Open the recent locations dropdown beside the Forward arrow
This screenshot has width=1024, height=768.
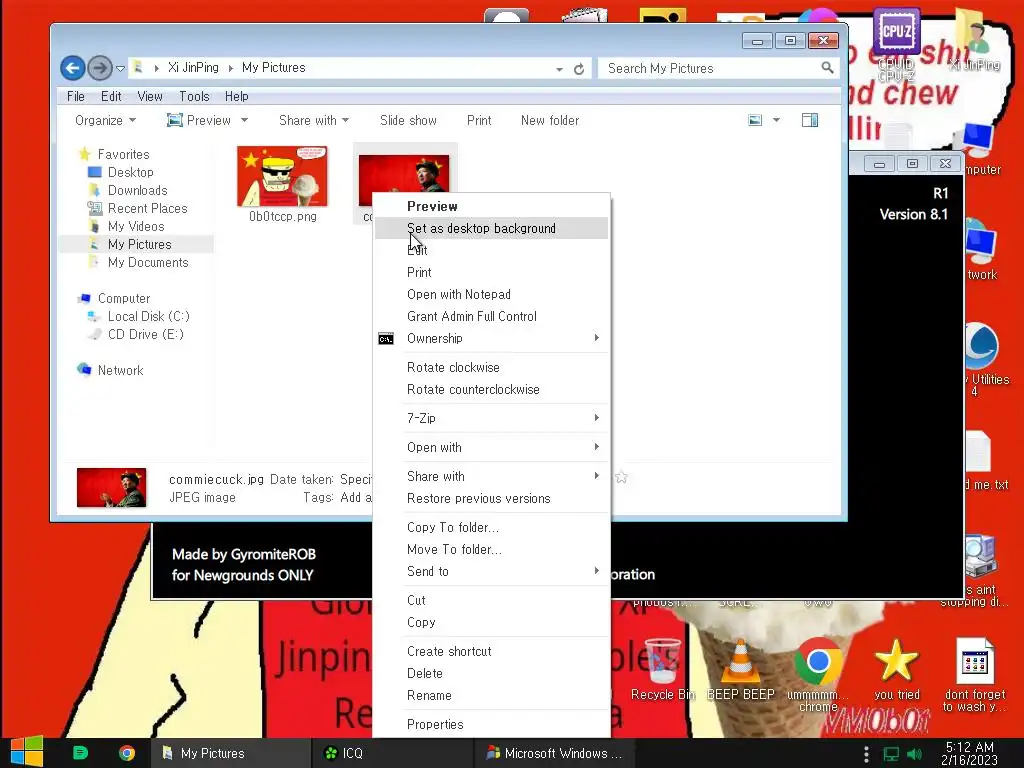coord(120,68)
